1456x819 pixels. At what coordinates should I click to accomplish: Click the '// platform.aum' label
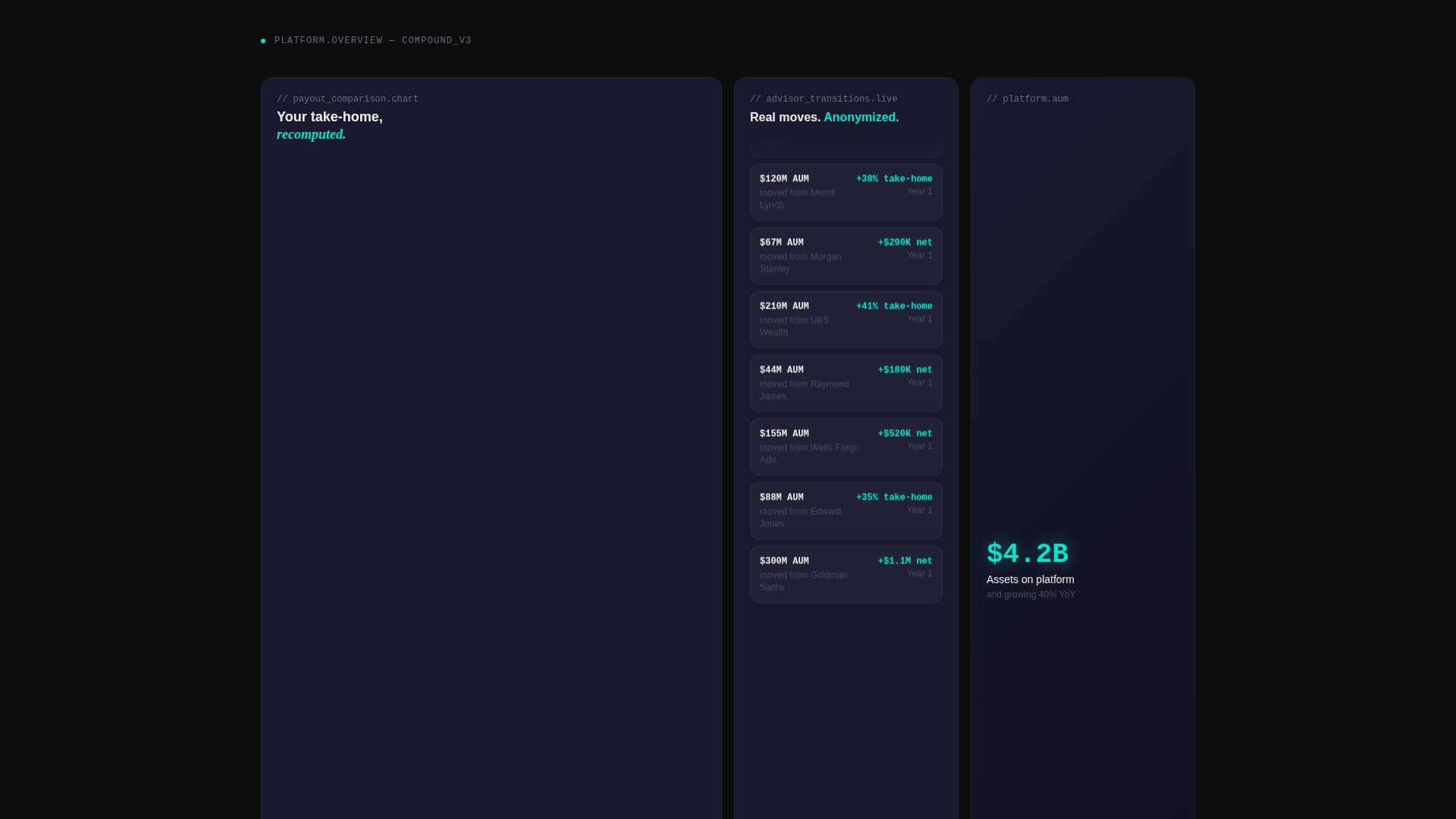[x=1028, y=99]
